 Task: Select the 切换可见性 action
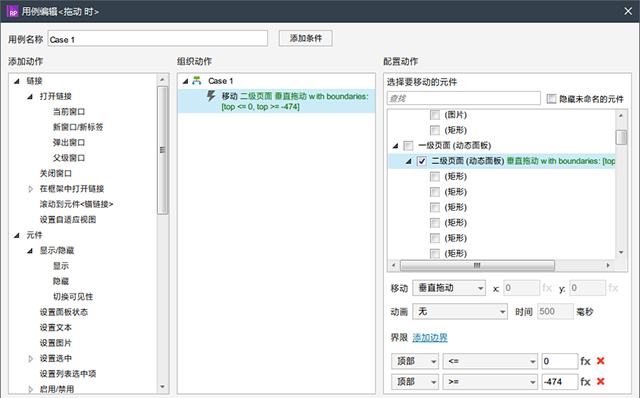73,297
